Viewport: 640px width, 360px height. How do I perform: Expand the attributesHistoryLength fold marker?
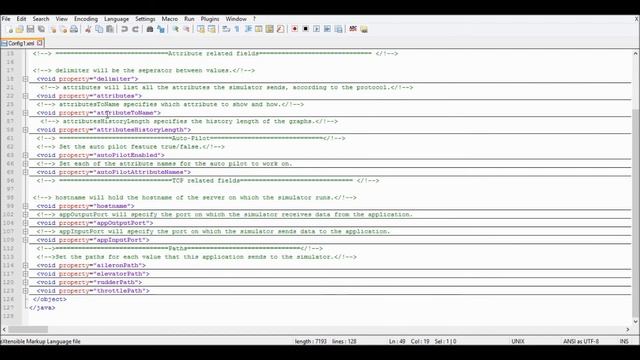click(x=25, y=130)
